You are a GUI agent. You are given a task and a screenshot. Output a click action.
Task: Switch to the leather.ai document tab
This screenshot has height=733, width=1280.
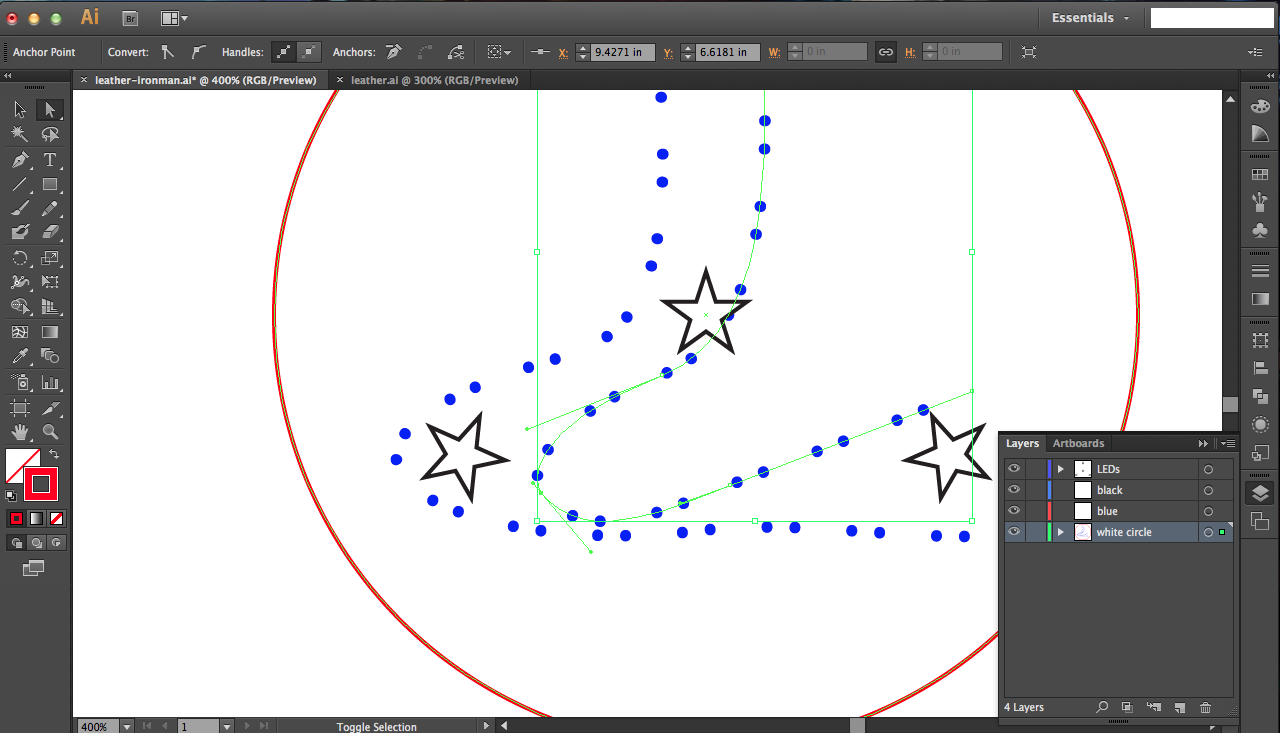434,80
